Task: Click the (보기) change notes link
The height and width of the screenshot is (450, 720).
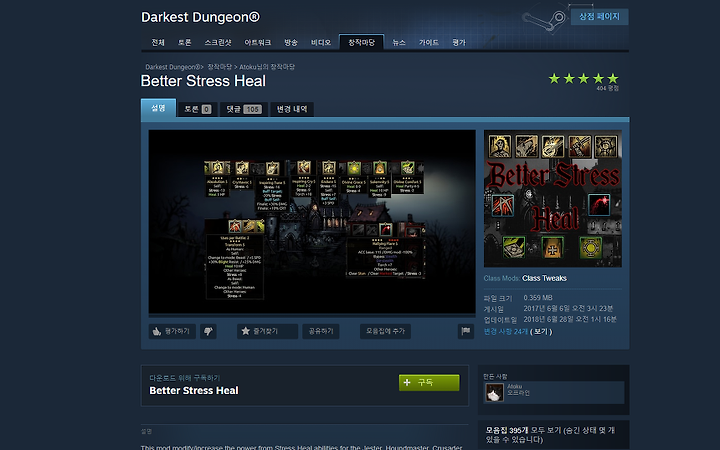Action: pos(541,332)
